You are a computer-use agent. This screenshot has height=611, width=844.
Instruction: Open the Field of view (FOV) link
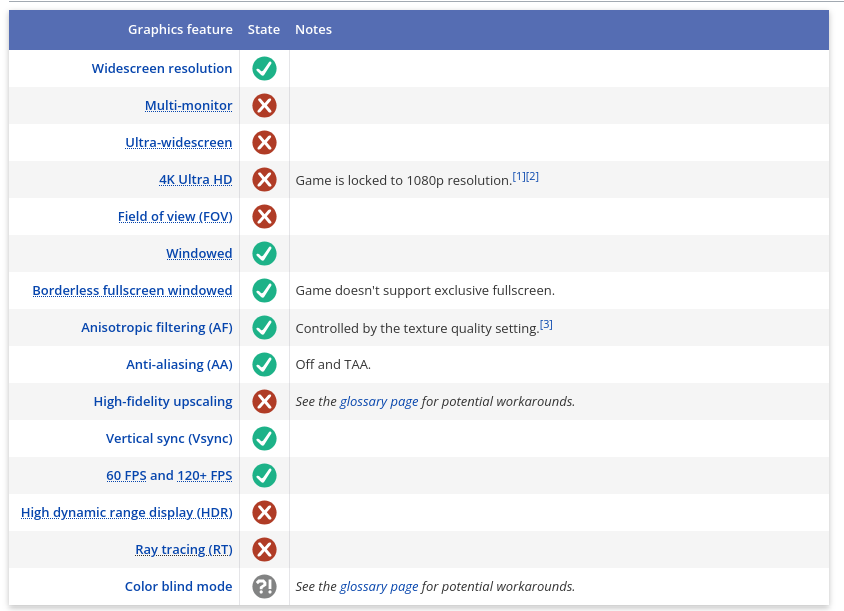(x=175, y=216)
